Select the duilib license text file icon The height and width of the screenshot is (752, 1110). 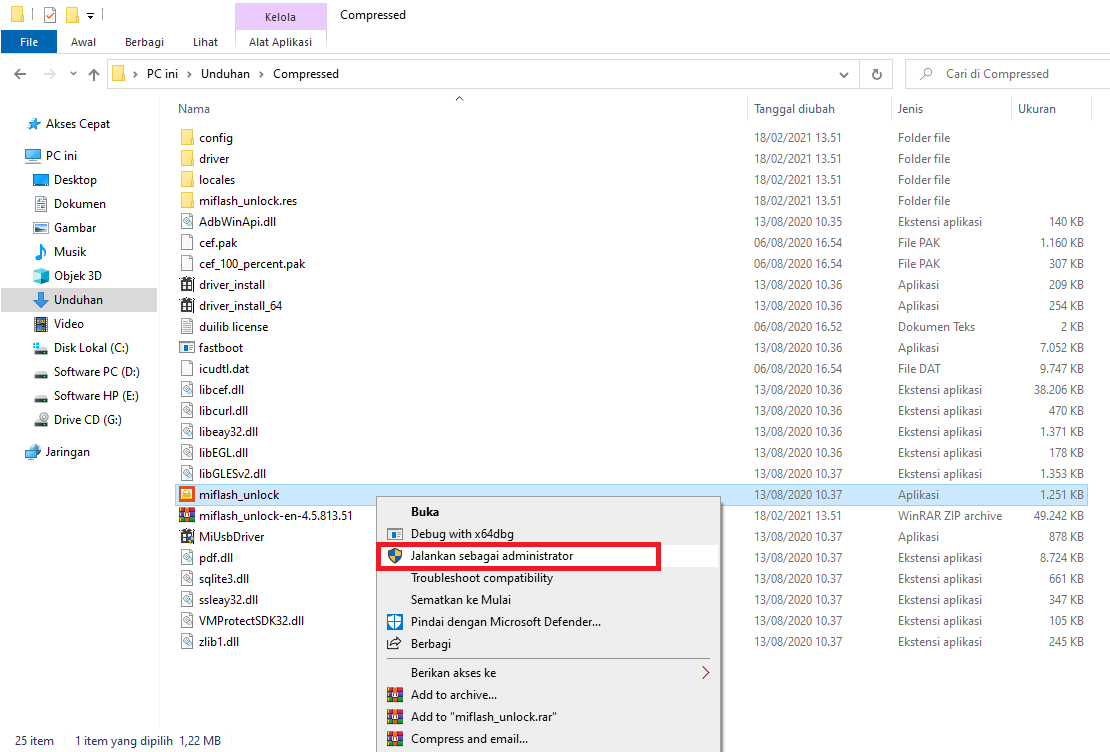[x=187, y=326]
